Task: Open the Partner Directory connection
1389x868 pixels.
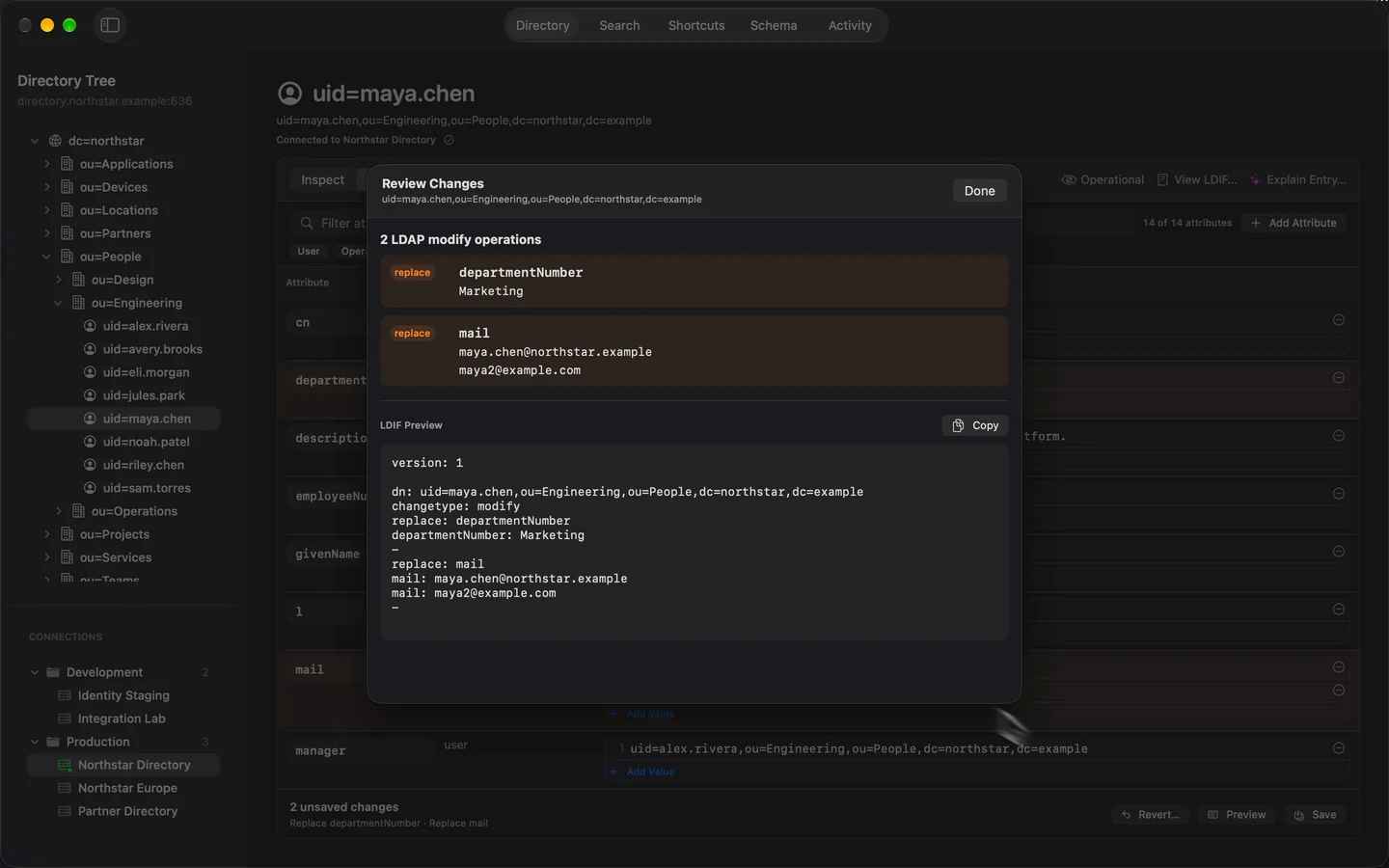Action: (127, 811)
